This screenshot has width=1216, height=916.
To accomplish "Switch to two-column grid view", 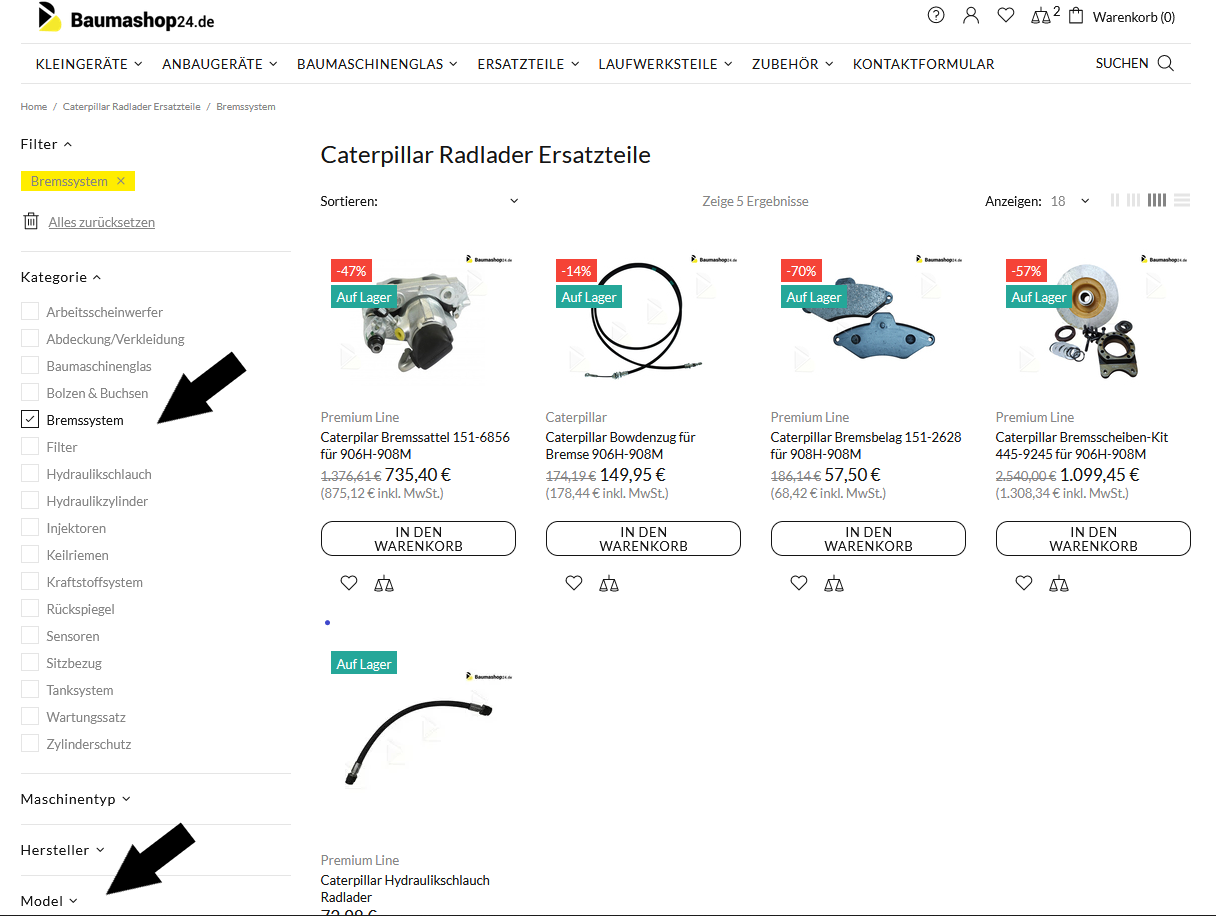I will [x=1115, y=200].
